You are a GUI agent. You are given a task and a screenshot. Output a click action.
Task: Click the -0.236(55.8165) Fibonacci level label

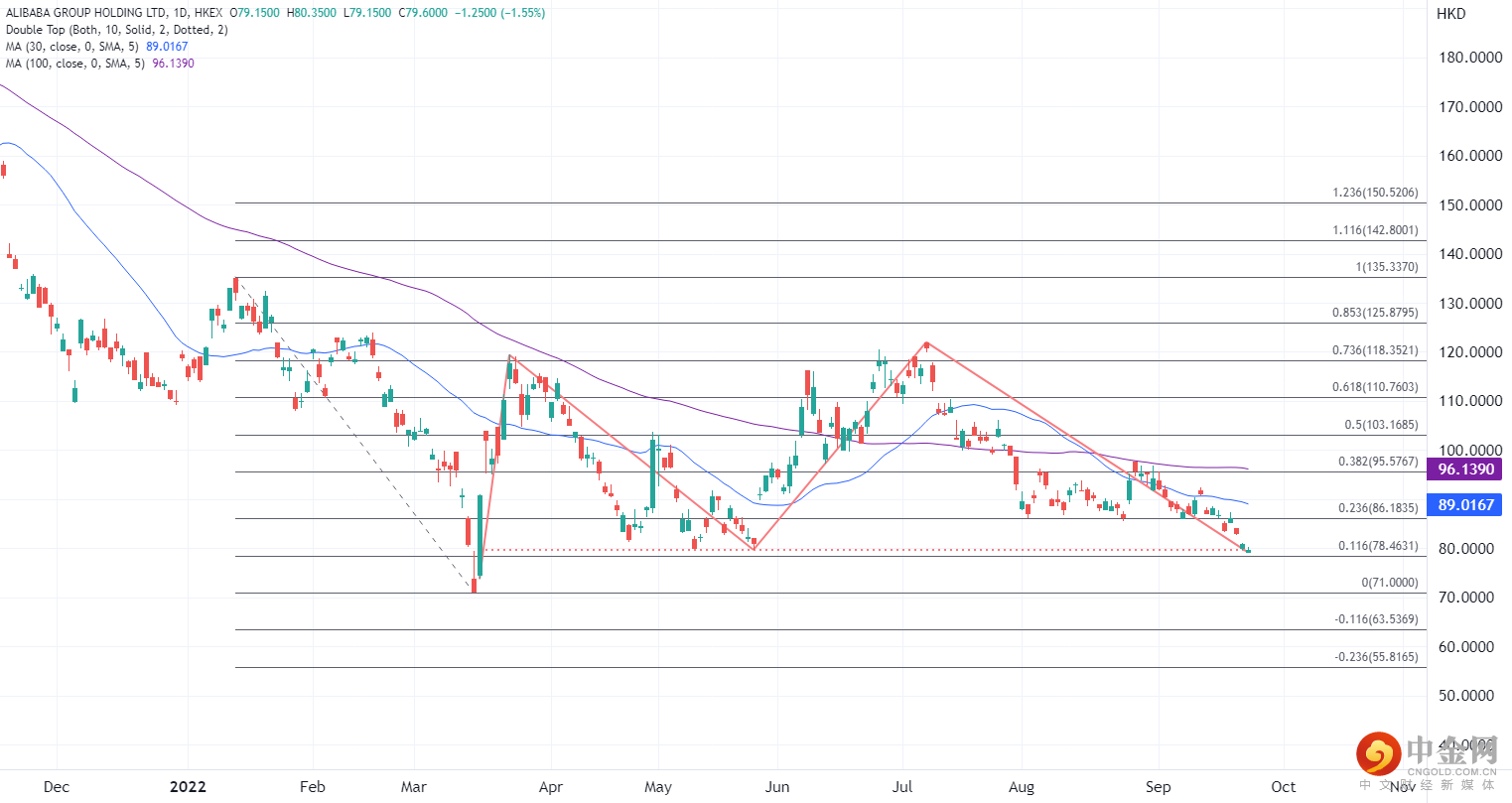coord(1376,657)
